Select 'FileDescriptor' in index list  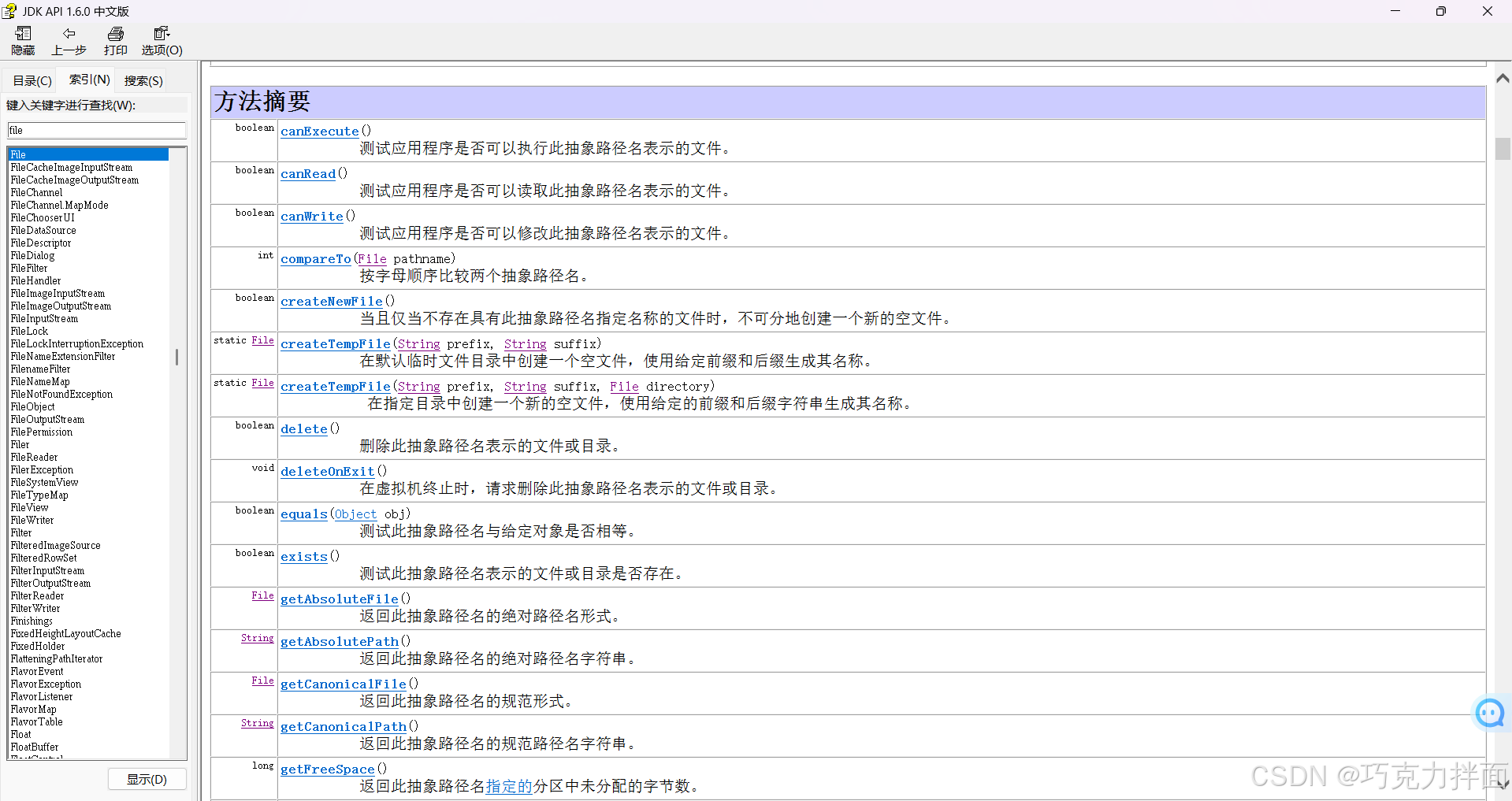click(41, 243)
